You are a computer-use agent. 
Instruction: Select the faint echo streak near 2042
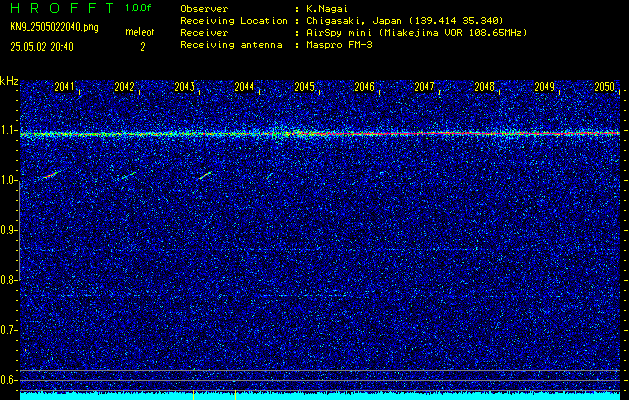click(x=129, y=175)
